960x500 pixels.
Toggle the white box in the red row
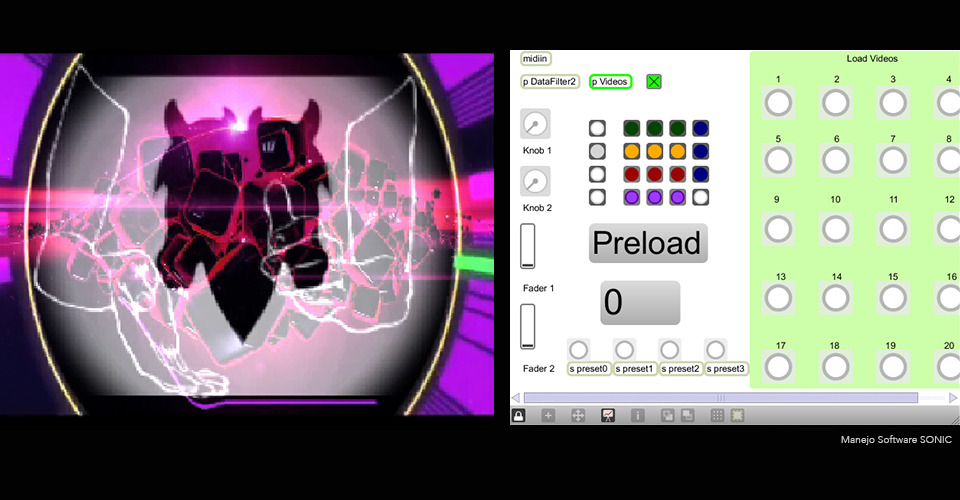coord(597,174)
